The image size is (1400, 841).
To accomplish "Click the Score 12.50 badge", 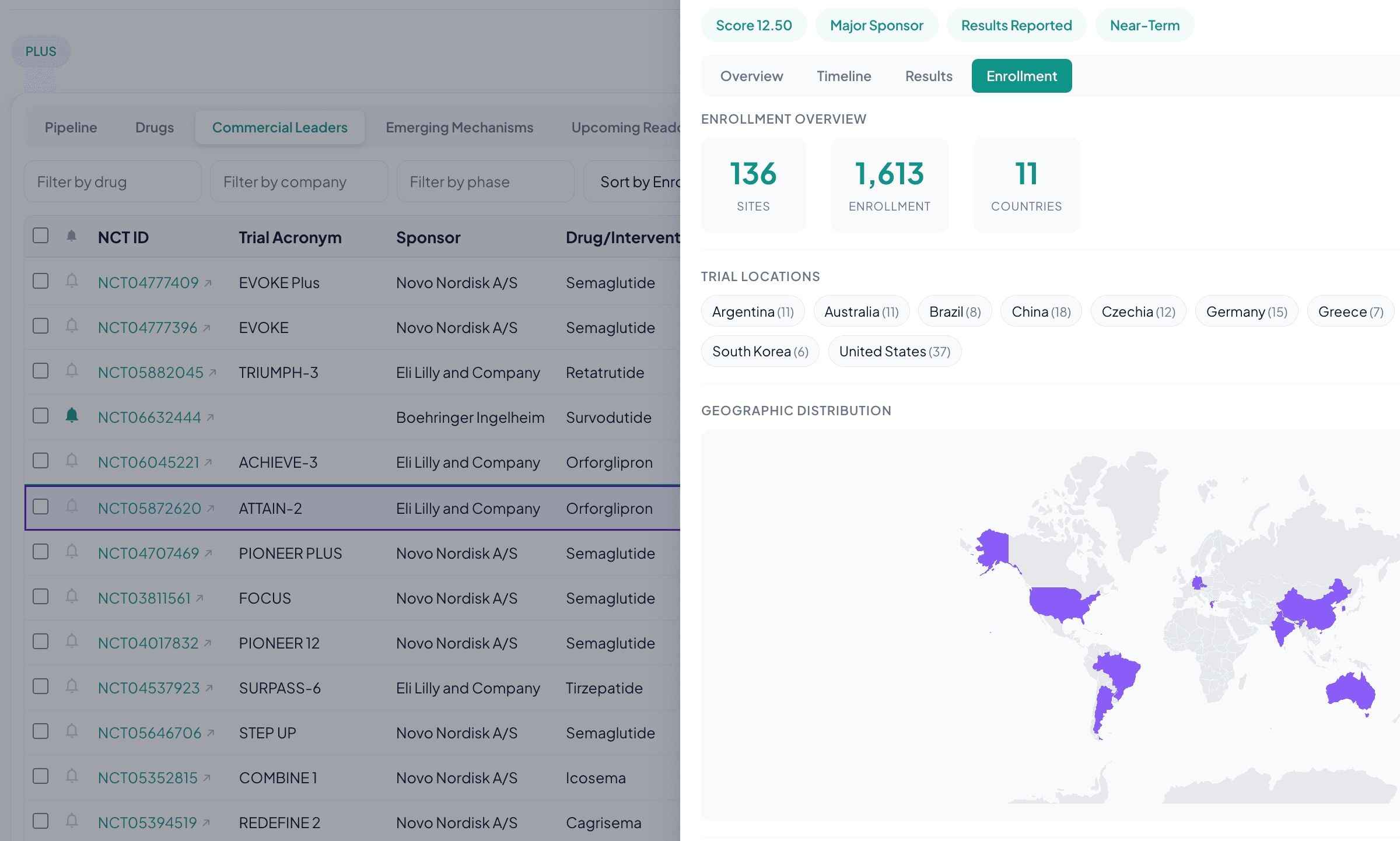I will 754,25.
